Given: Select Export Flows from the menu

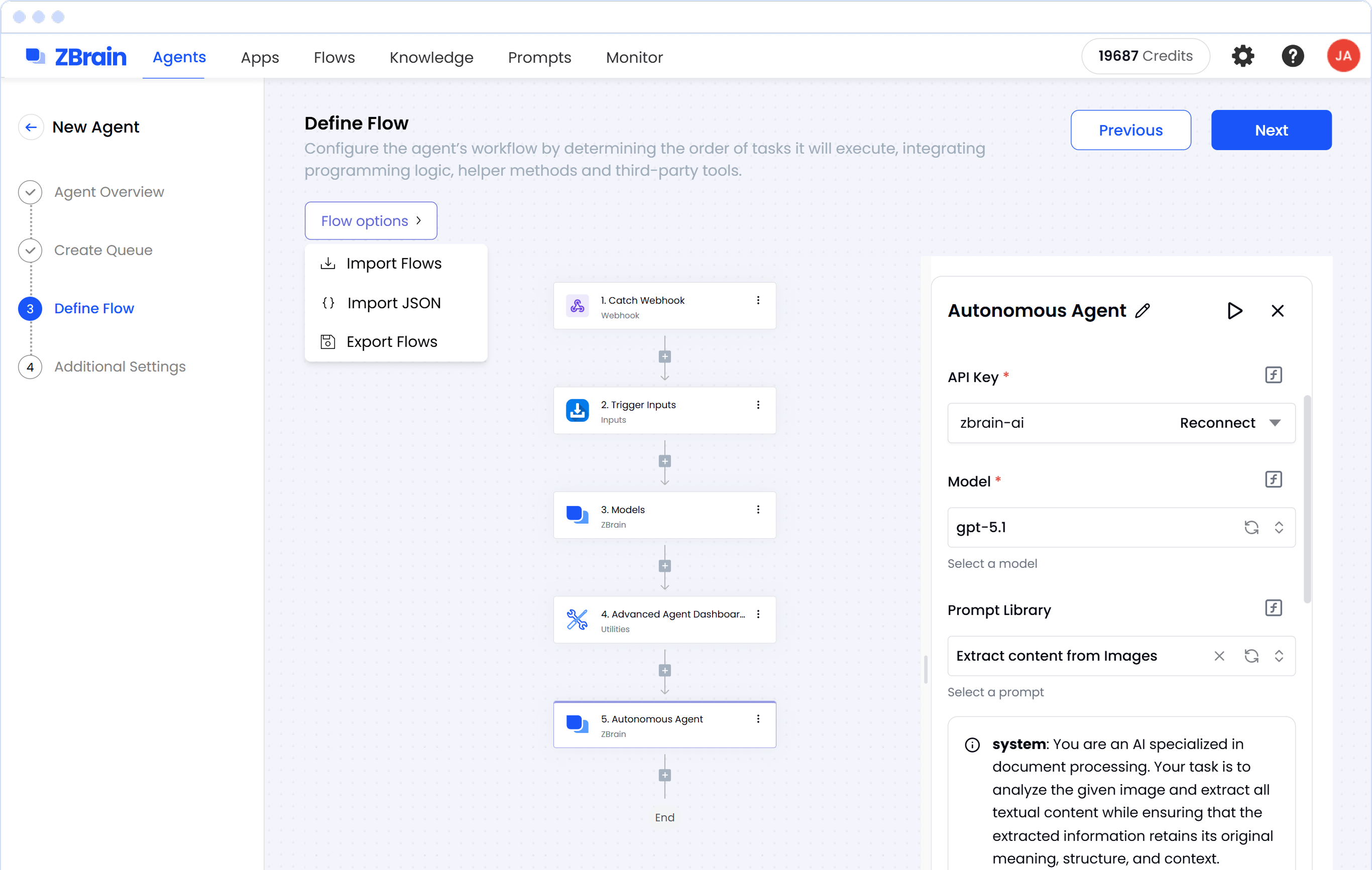Looking at the screenshot, I should click(391, 341).
